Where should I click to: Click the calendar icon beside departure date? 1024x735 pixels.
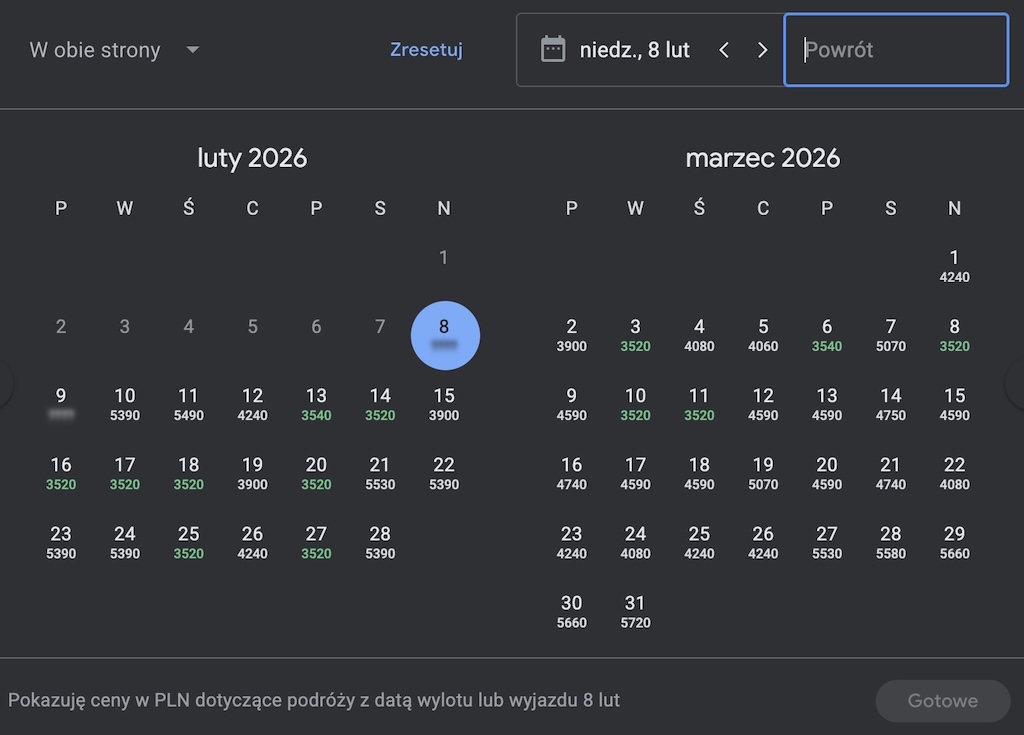point(552,50)
